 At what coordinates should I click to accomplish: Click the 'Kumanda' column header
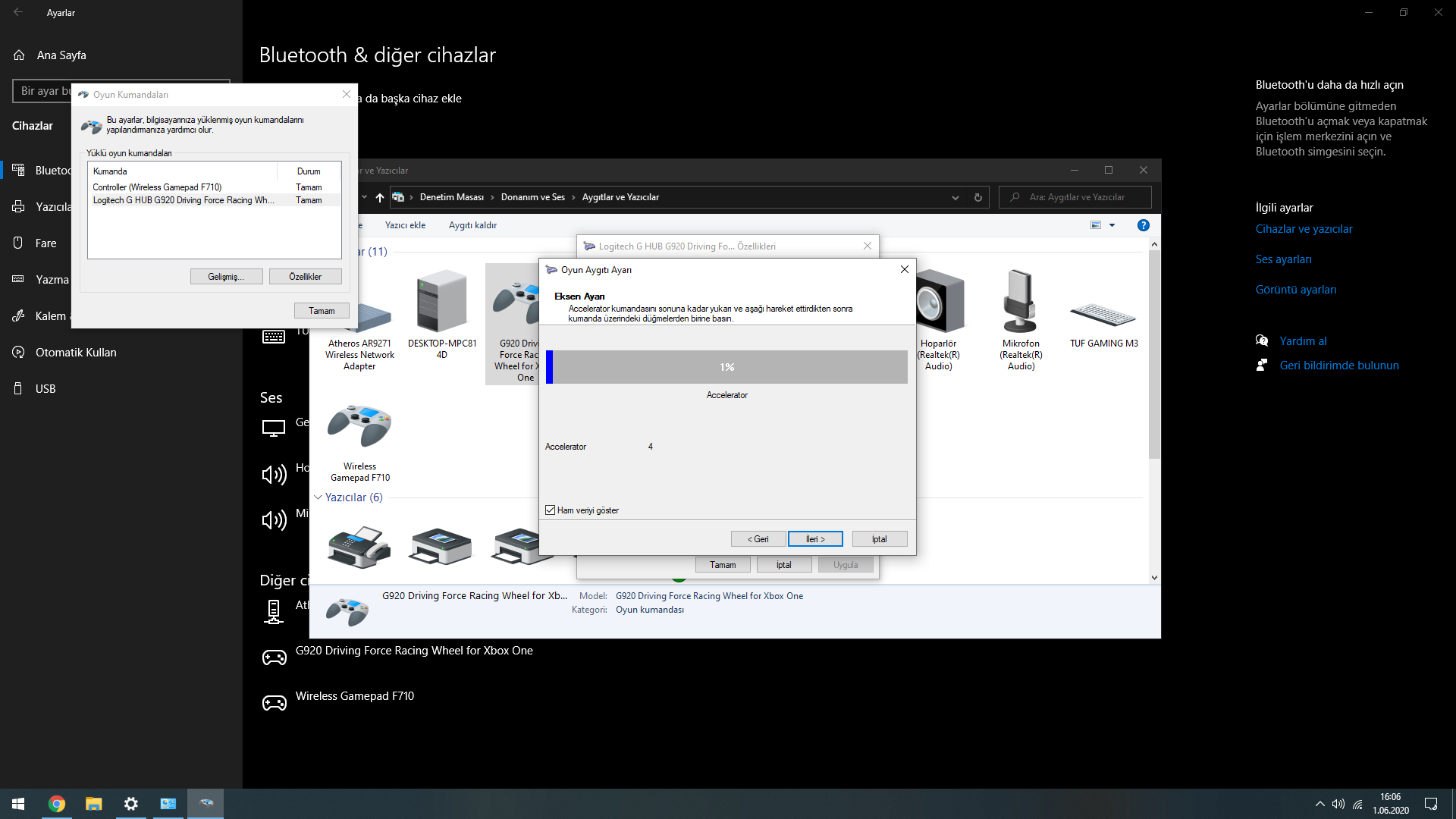click(182, 171)
